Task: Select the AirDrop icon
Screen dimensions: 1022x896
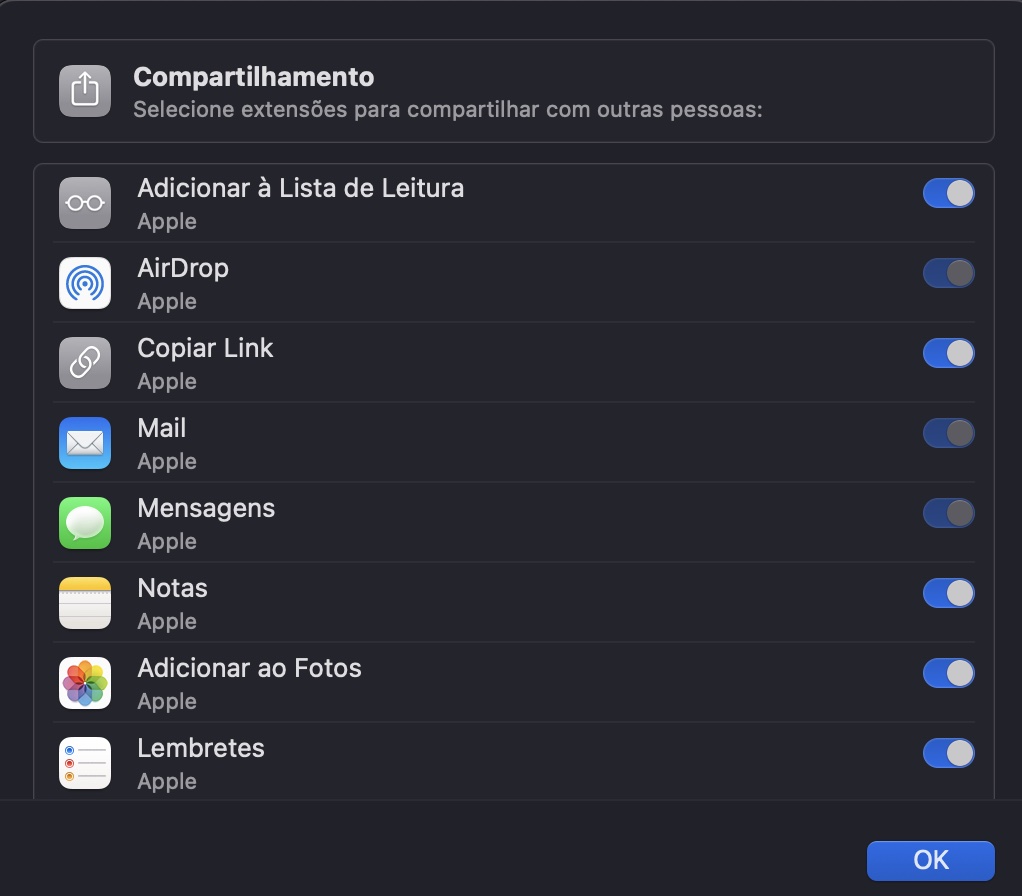Action: 85,283
